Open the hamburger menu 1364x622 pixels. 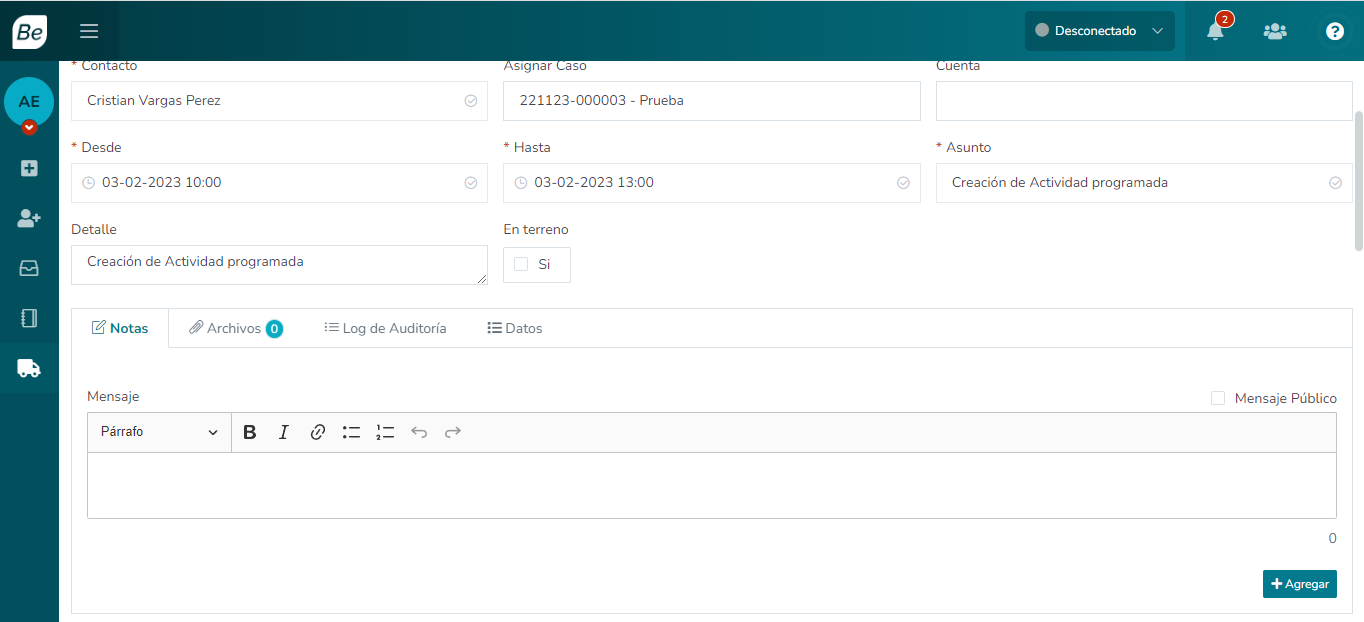coord(89,31)
